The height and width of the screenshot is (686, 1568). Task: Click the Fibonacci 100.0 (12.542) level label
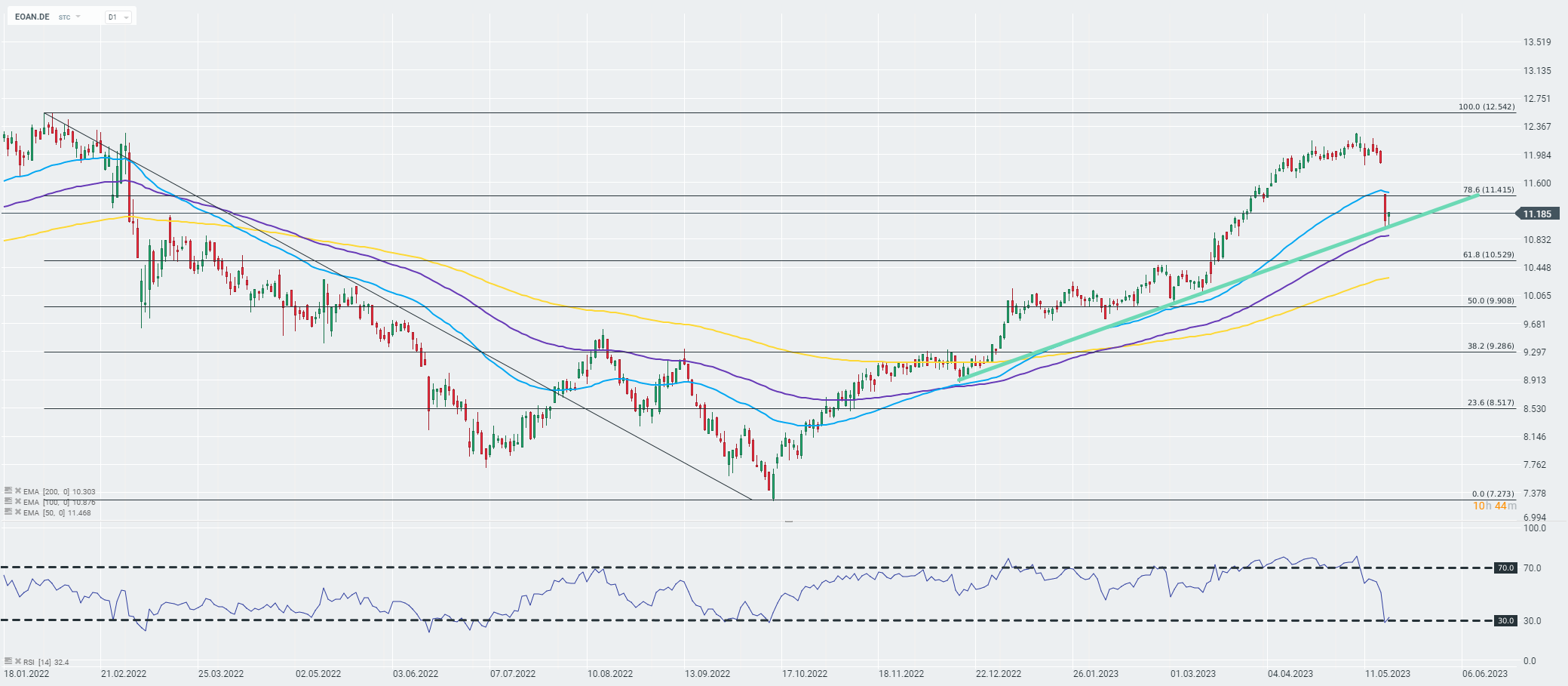(x=1485, y=107)
